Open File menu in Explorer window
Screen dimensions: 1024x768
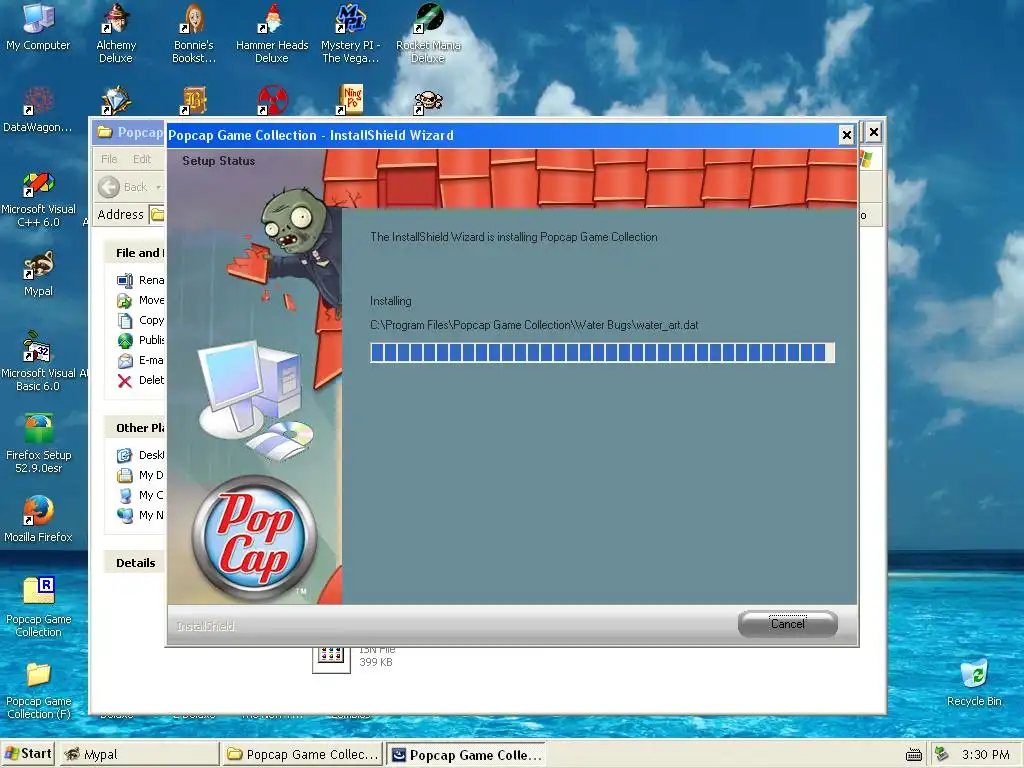(x=109, y=159)
